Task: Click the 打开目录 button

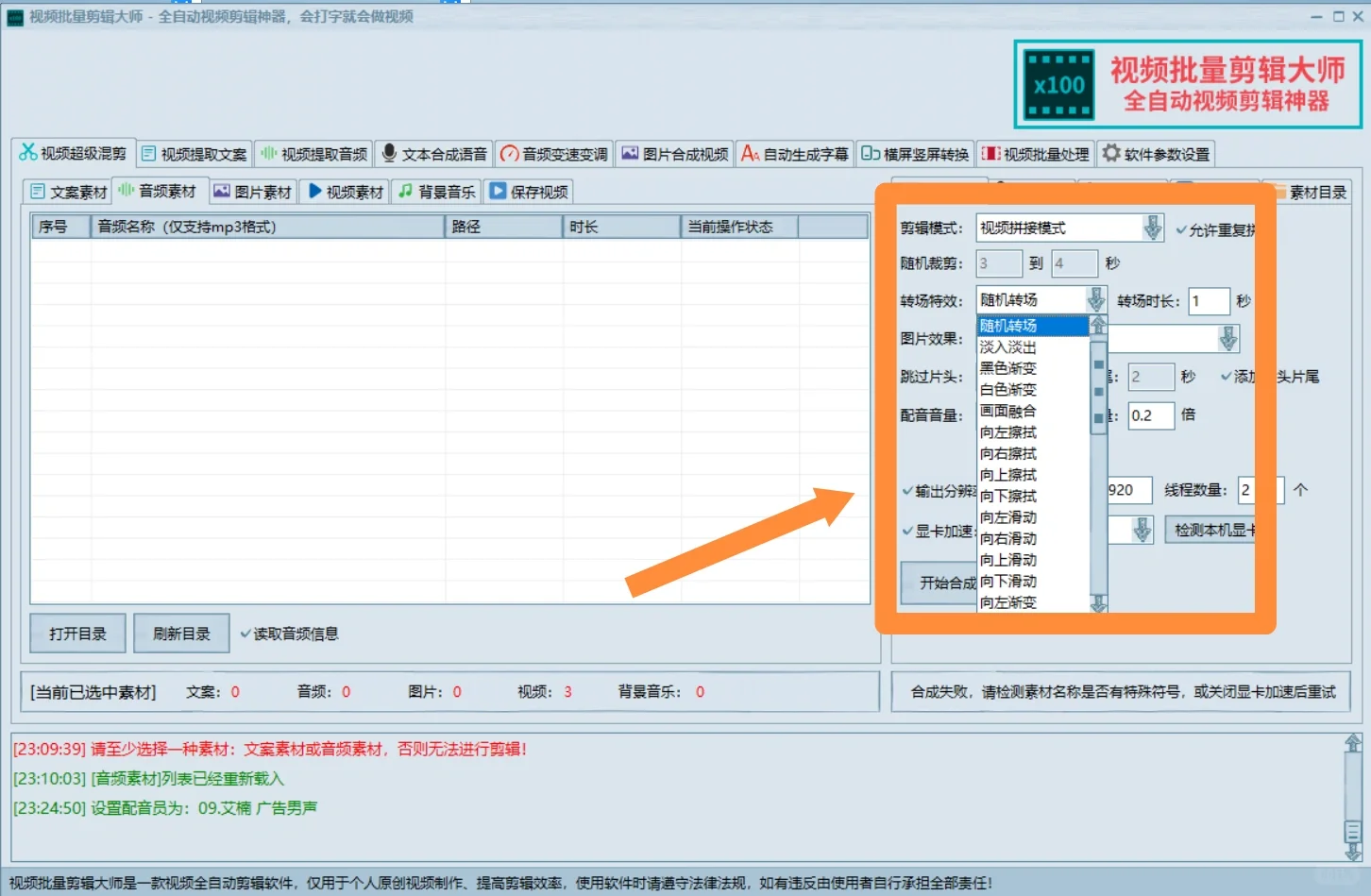Action: [x=78, y=634]
